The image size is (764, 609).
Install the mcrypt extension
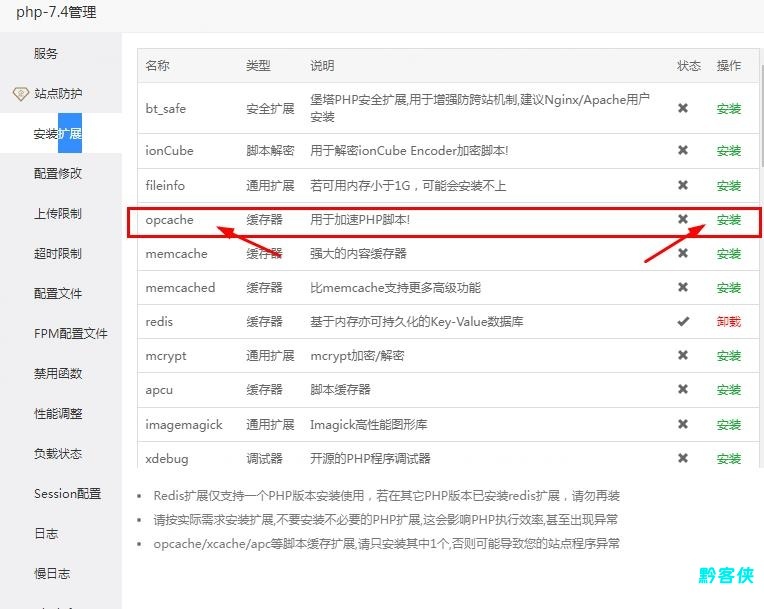(x=728, y=356)
